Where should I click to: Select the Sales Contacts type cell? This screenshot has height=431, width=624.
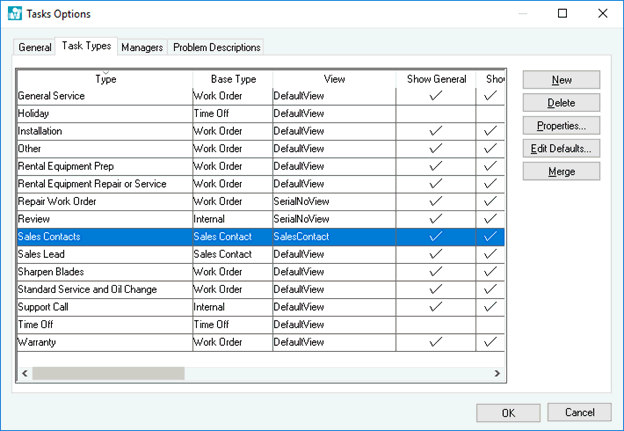(105, 236)
